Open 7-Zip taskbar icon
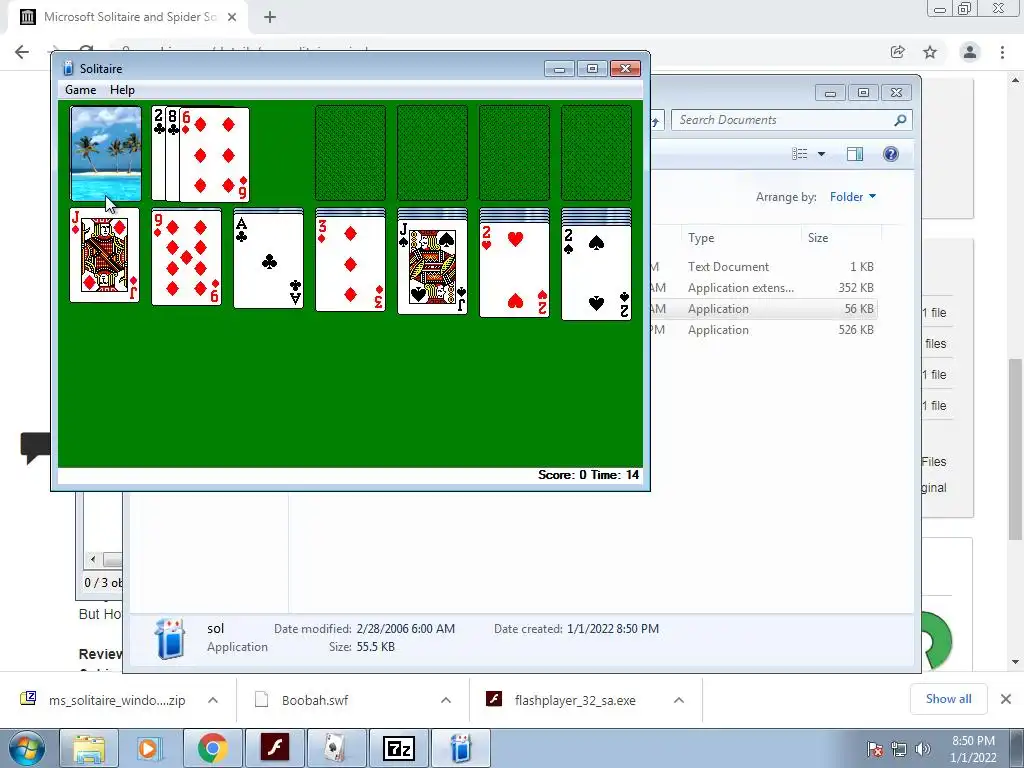This screenshot has width=1024, height=768. click(398, 748)
